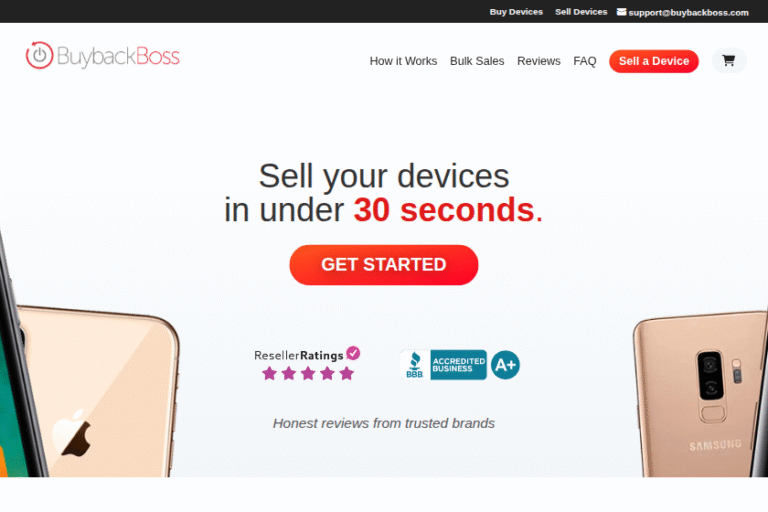This screenshot has width=768, height=512.
Task: Open the shopping cart icon
Action: pyautogui.click(x=728, y=61)
